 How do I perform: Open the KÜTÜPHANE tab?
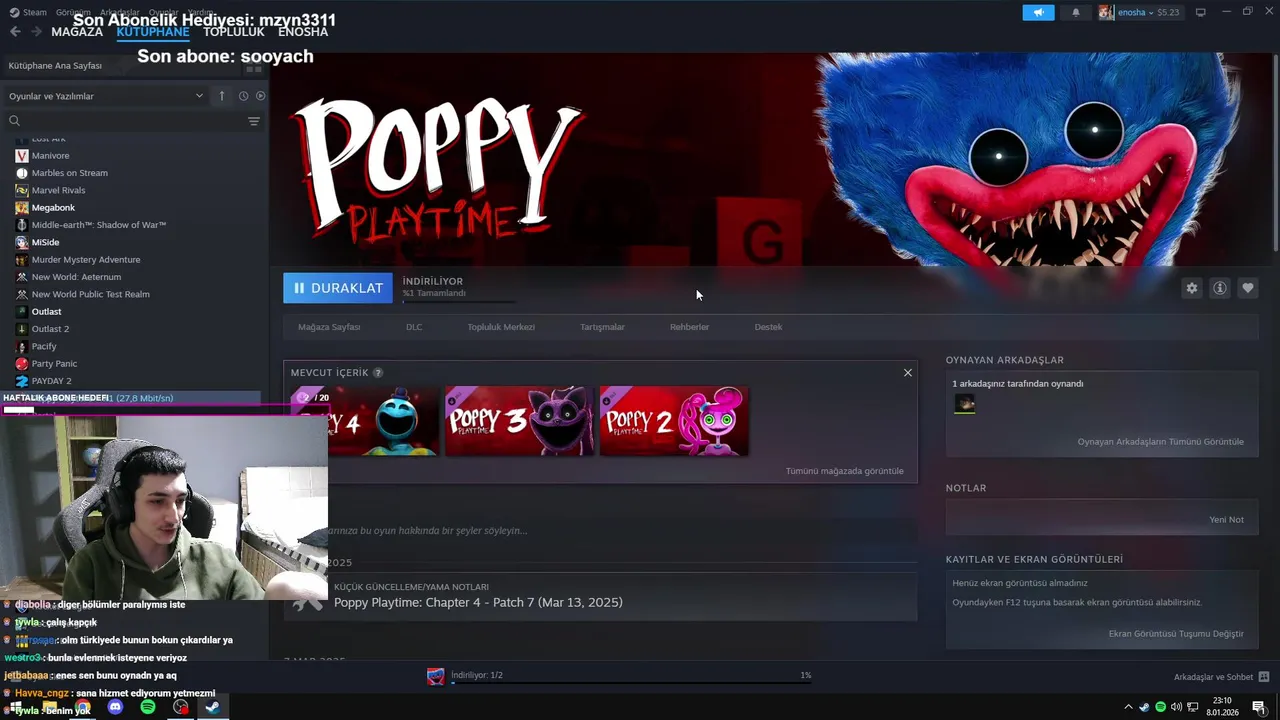(152, 32)
